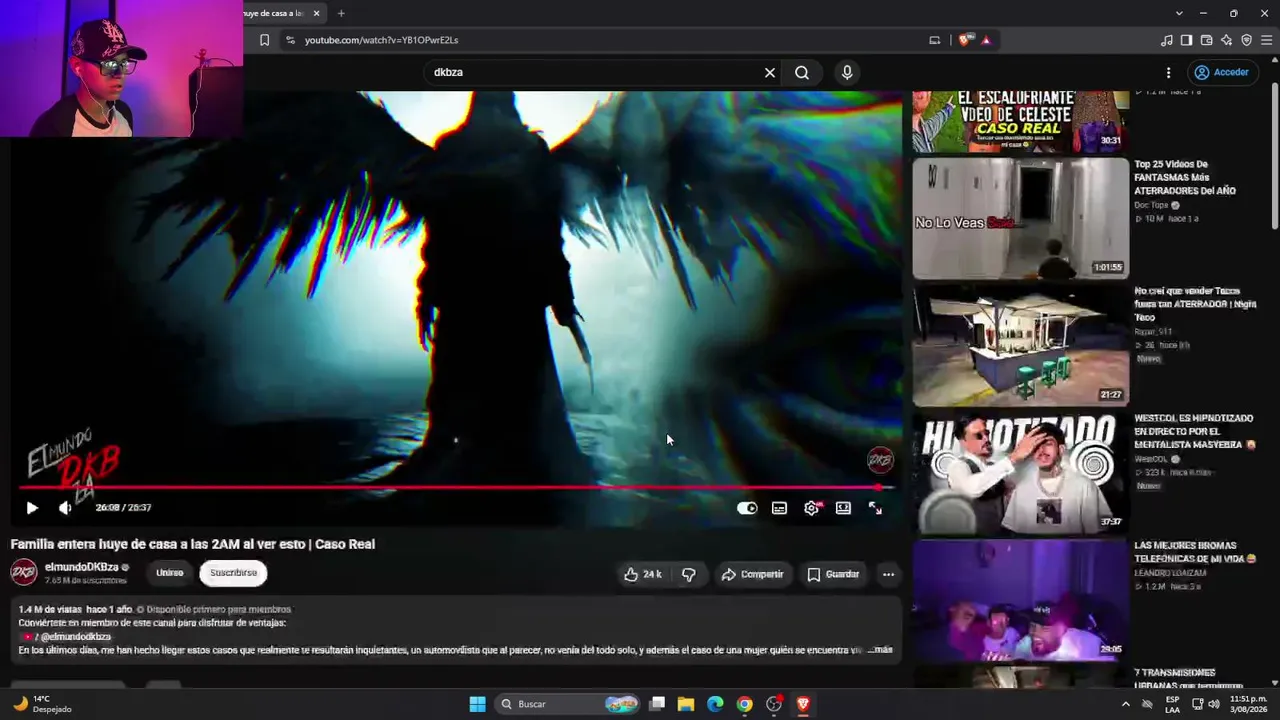Open 'LAS MEJORES BROMAS TELEFÓNICAS' title
Viewport: 1280px width, 720px height.
tap(1195, 552)
